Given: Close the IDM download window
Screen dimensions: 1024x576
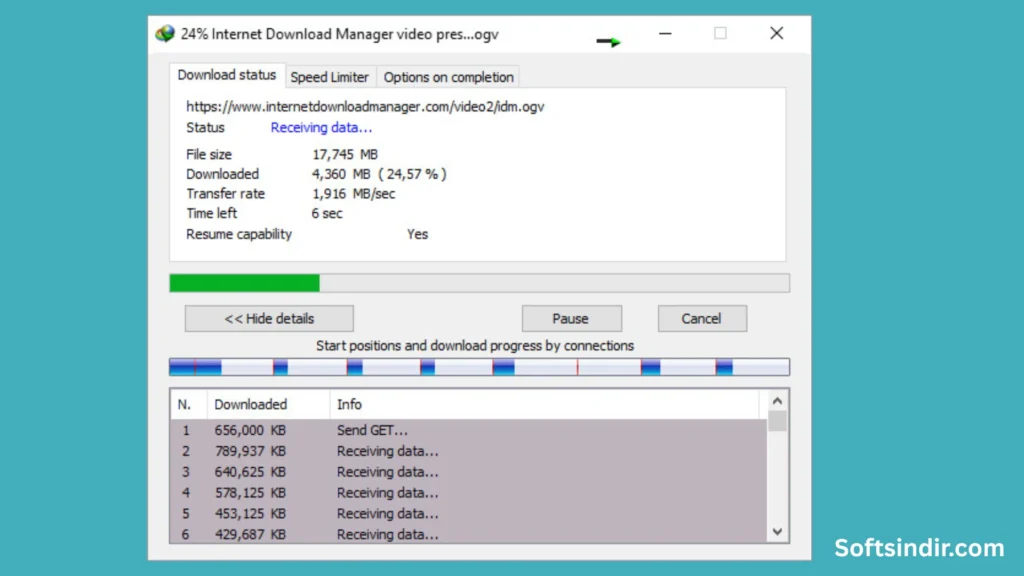Looking at the screenshot, I should point(776,33).
